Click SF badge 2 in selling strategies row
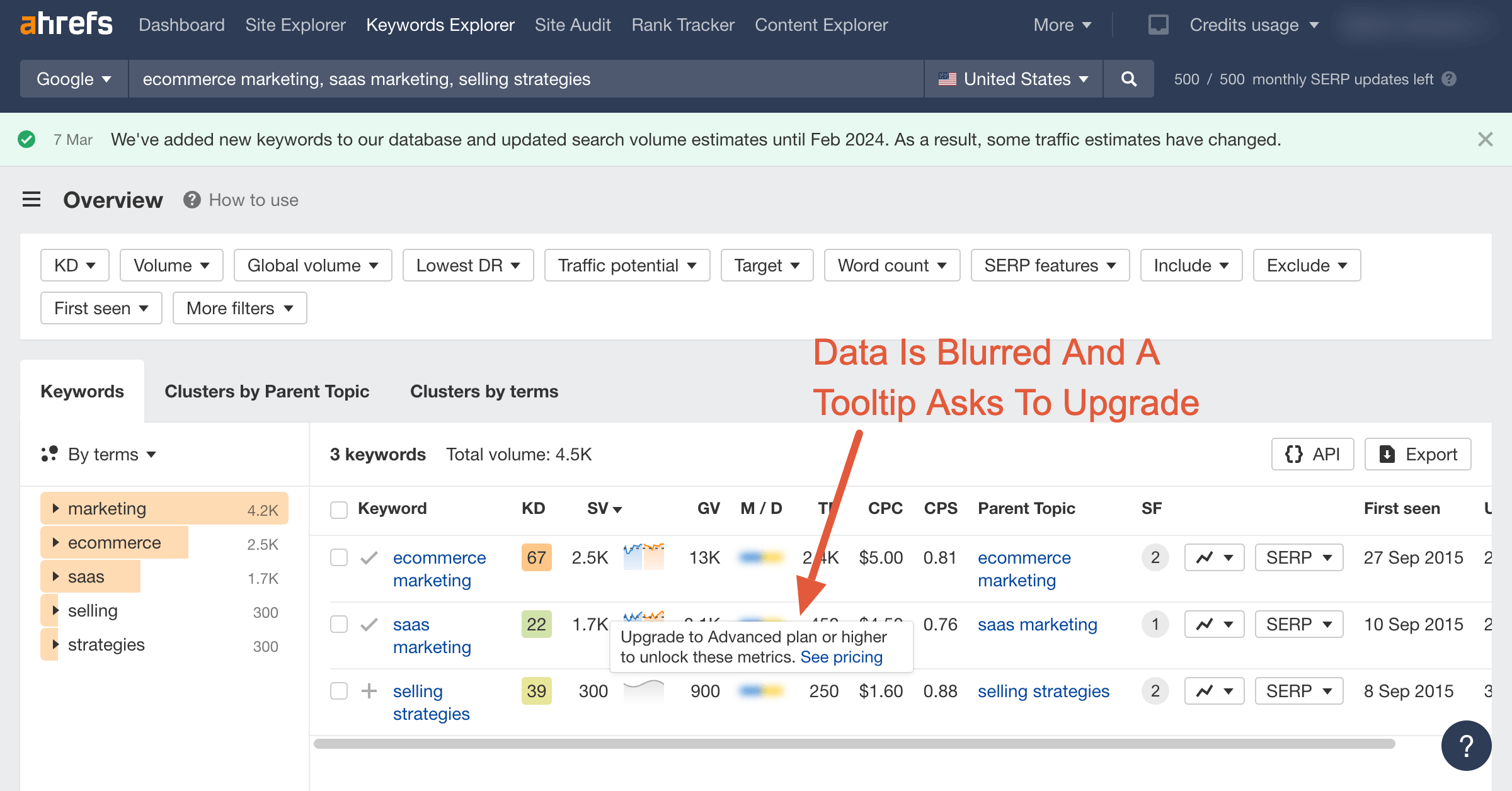 1155,691
